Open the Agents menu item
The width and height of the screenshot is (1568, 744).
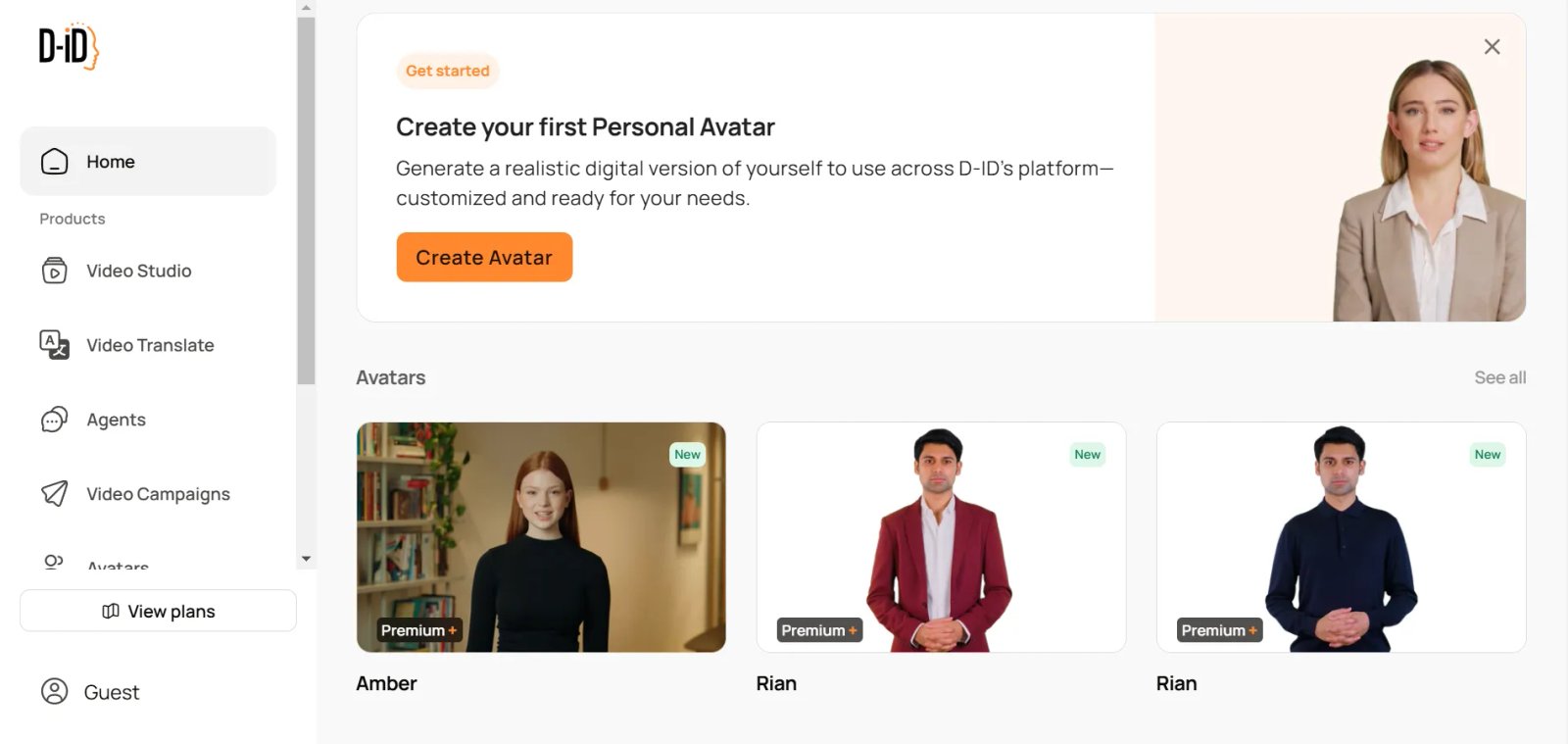116,420
